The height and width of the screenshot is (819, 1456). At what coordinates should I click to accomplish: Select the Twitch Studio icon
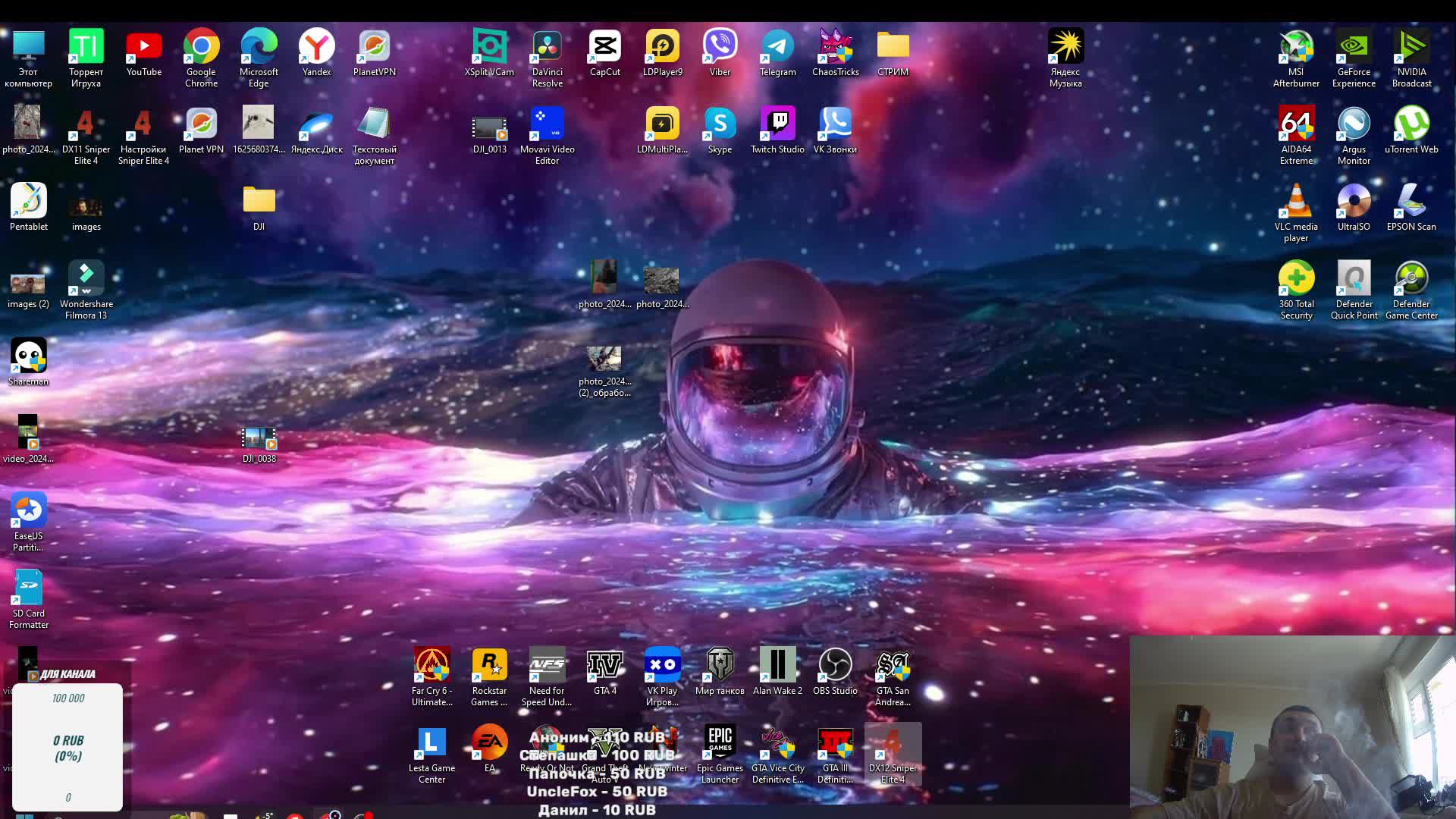(x=777, y=124)
